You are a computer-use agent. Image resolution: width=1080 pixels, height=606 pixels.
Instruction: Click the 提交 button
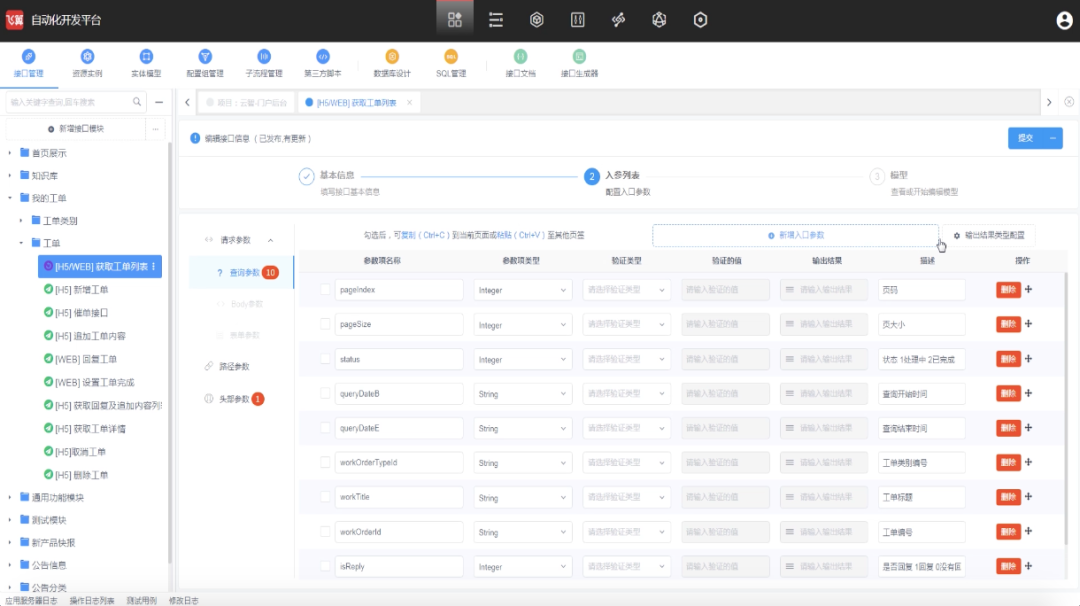pos(1026,138)
